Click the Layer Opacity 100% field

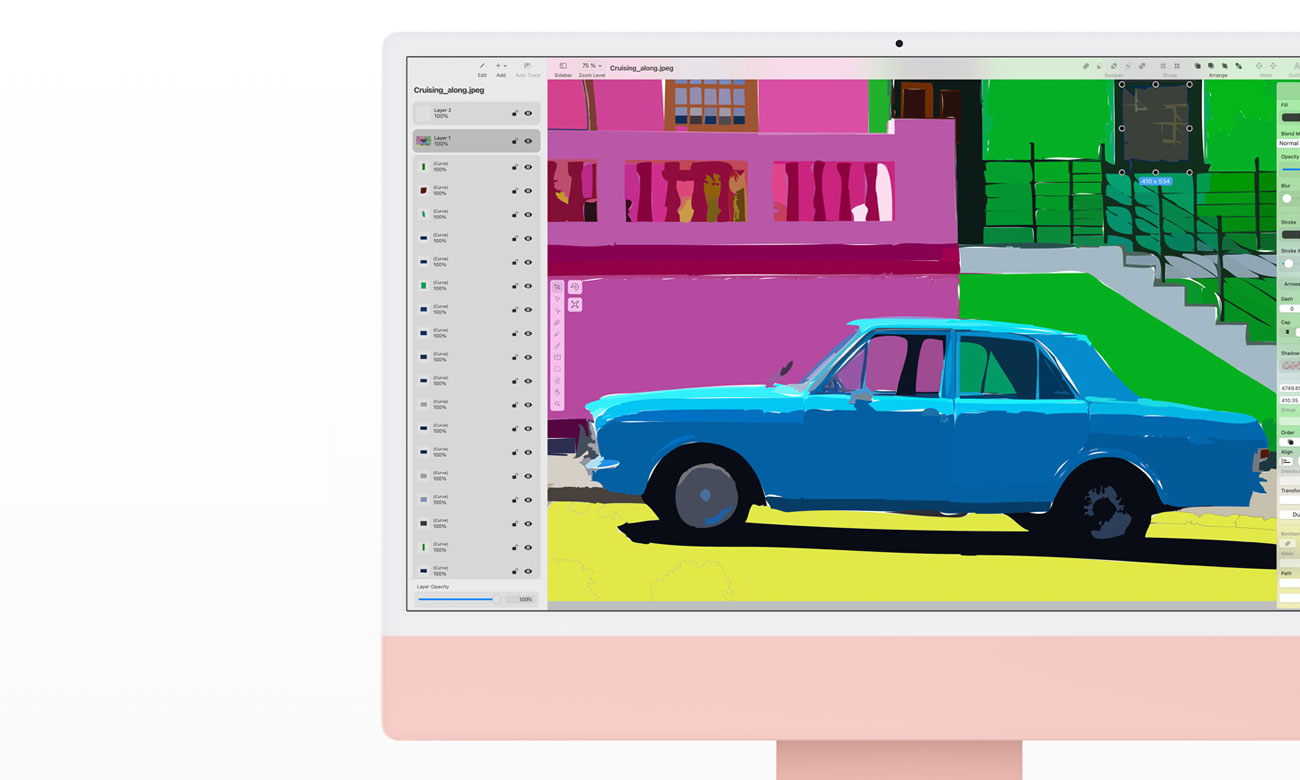tap(520, 599)
